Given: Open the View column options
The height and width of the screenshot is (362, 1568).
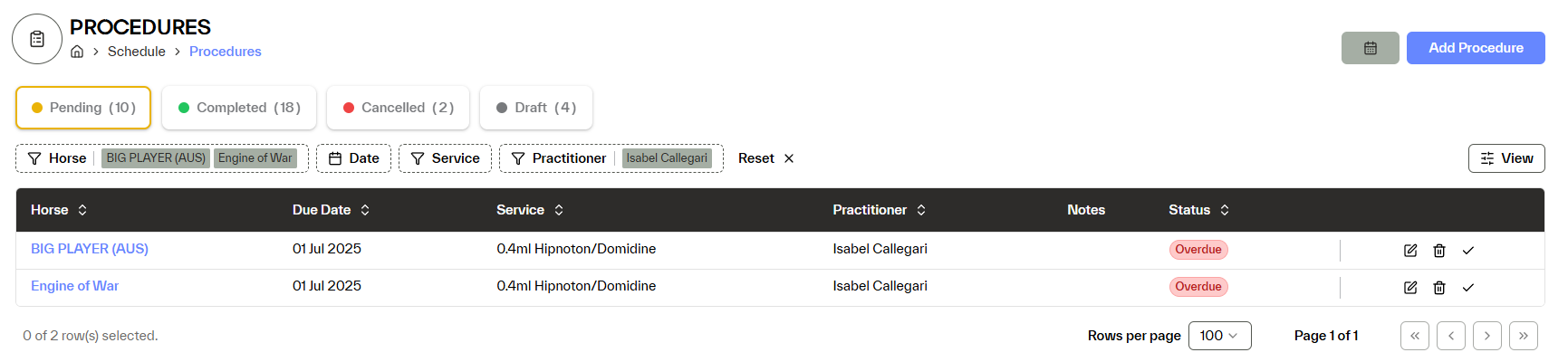Looking at the screenshot, I should coord(1505,158).
